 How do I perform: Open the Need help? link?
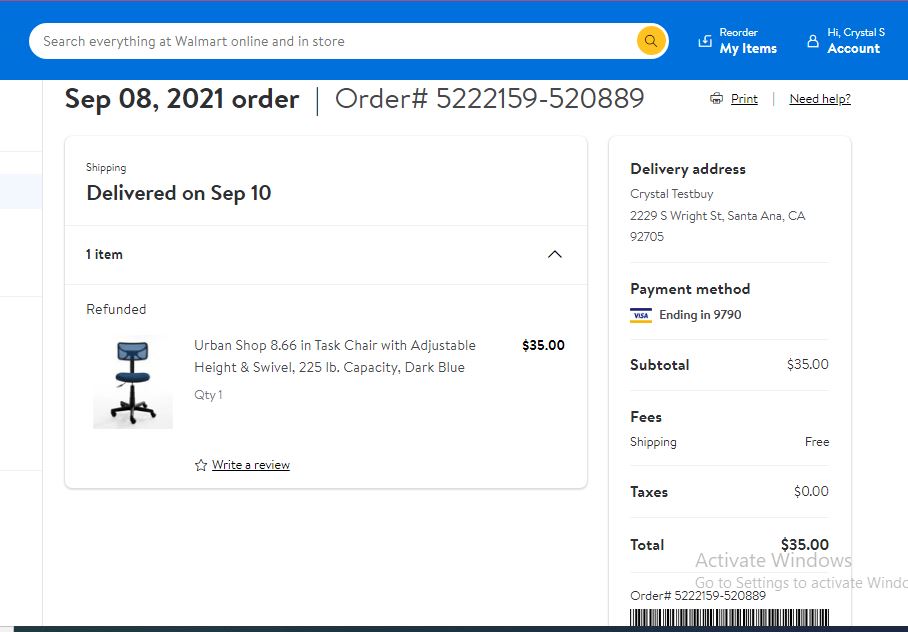tap(820, 98)
